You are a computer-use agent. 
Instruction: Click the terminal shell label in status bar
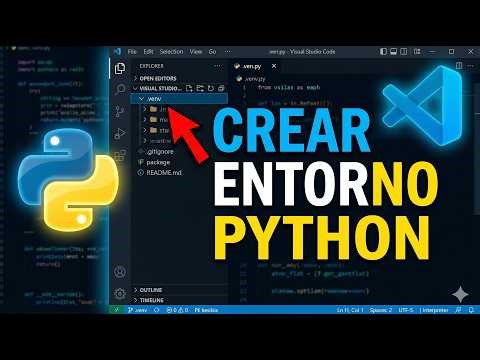click(206, 310)
